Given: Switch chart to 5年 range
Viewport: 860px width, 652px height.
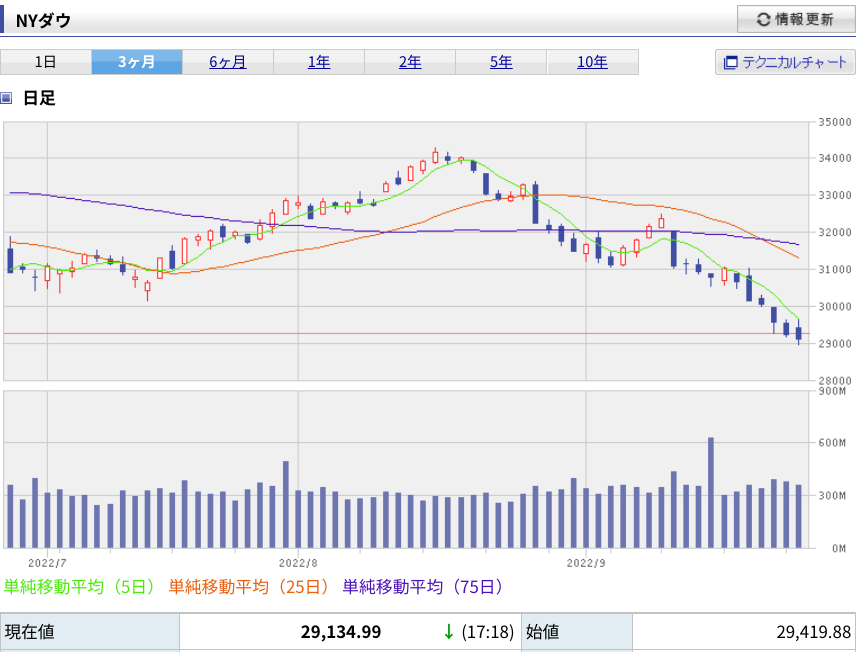Looking at the screenshot, I should coord(501,62).
